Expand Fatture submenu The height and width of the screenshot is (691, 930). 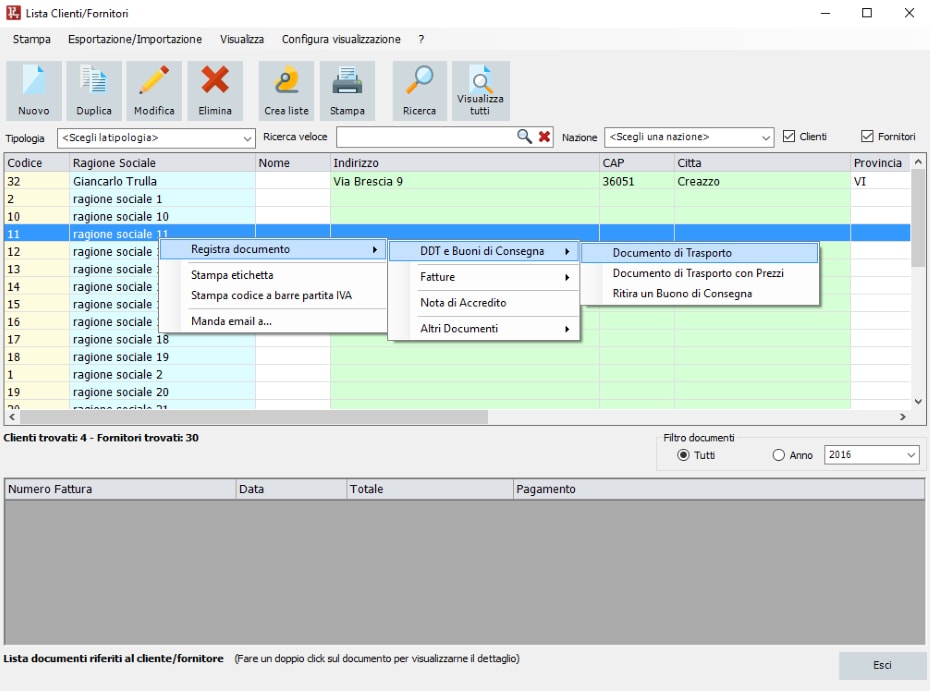(483, 277)
